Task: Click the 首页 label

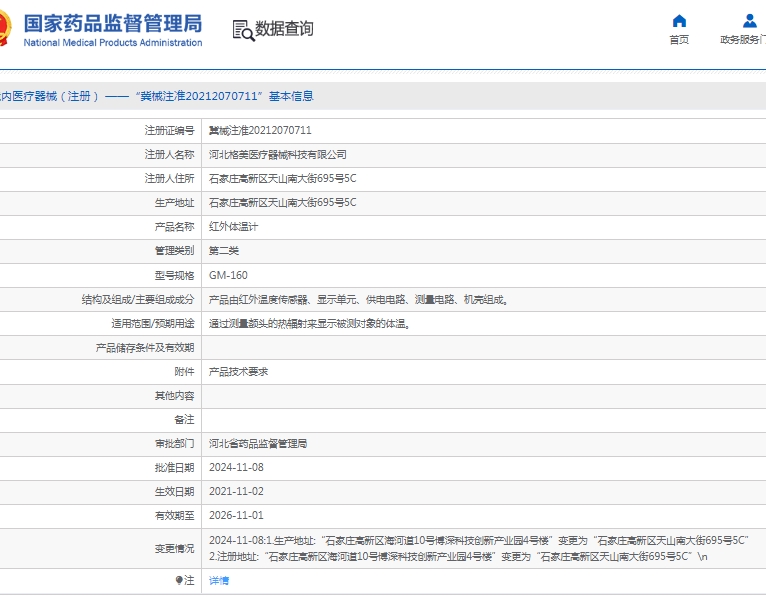Action: point(679,40)
